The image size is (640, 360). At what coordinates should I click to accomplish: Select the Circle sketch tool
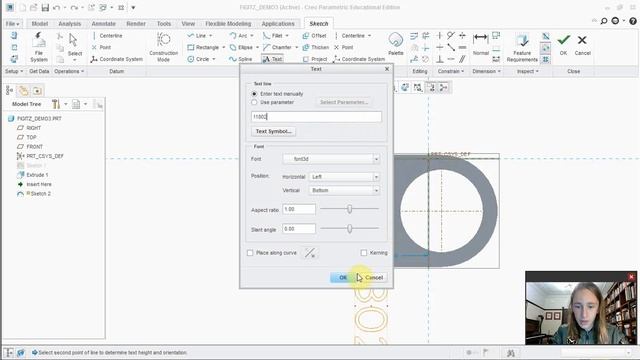pyautogui.click(x=198, y=59)
